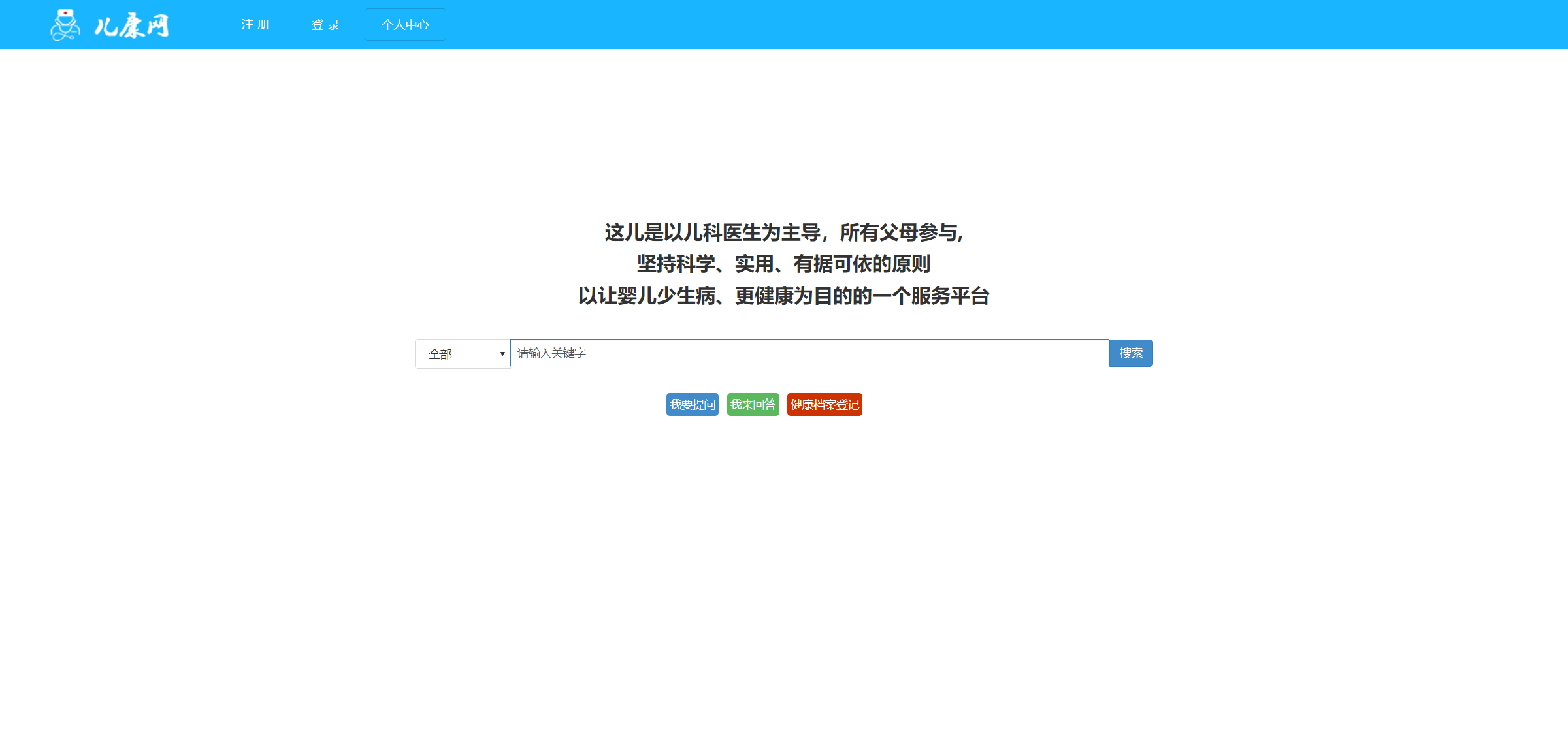Viewport: 1568px width, 743px height.
Task: Click the dropdown arrow next to 全部
Action: [501, 353]
